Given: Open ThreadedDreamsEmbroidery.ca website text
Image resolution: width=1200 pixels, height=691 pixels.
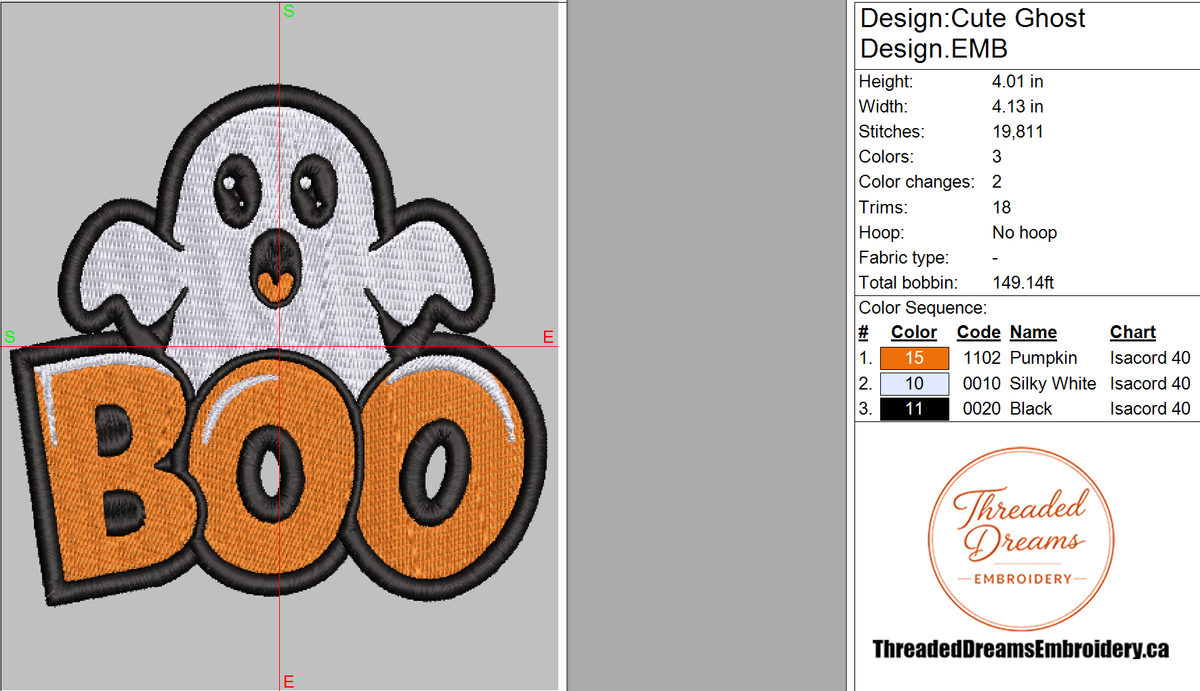Looking at the screenshot, I should [1021, 650].
